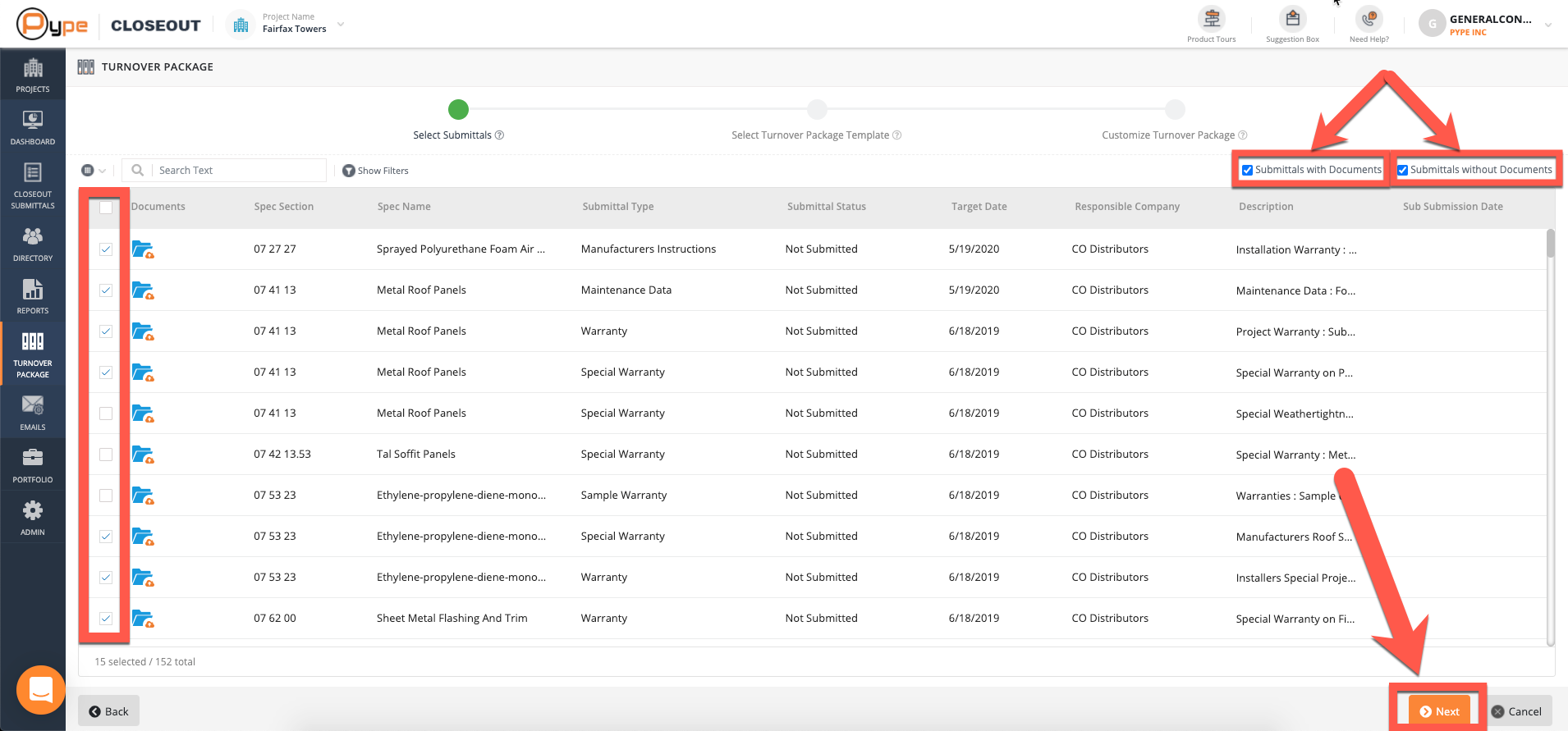
Task: Open documents folder for 07 27 27 row
Action: (143, 249)
